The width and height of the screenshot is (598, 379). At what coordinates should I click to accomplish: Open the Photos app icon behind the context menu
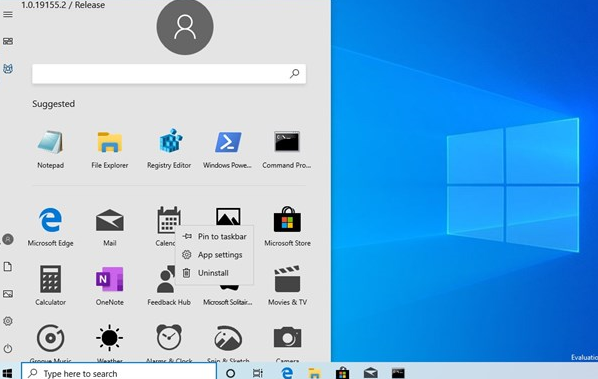click(x=228, y=216)
